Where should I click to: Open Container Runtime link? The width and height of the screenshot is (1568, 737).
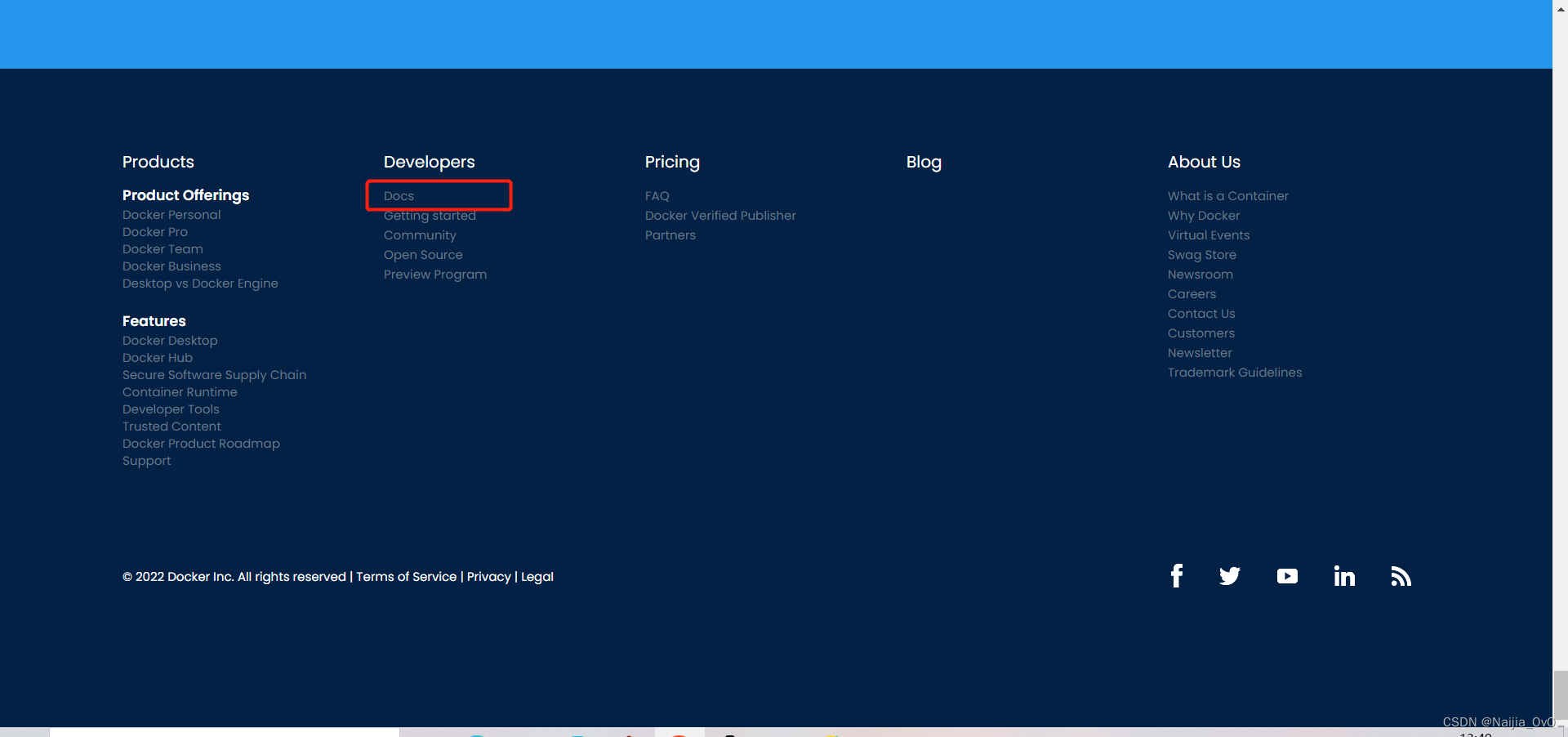(x=180, y=392)
